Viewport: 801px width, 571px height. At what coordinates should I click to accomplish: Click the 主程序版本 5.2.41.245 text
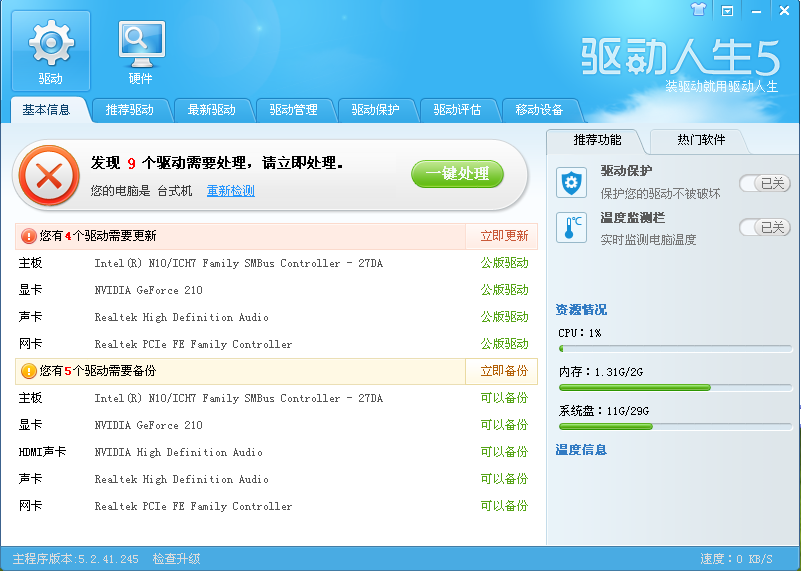(x=76, y=559)
